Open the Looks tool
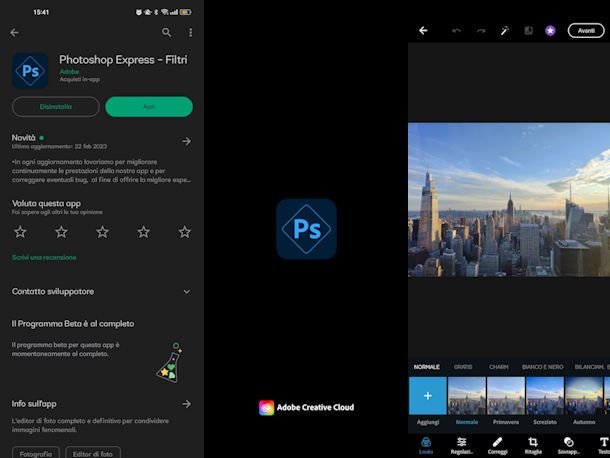Screen dimensions: 610x458 click(x=426, y=446)
